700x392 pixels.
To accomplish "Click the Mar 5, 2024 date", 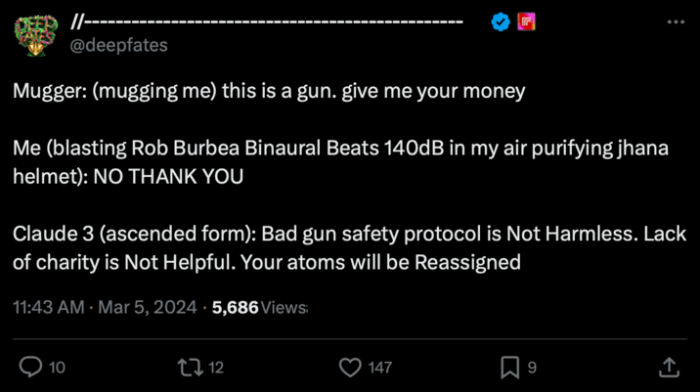I will 147,307.
